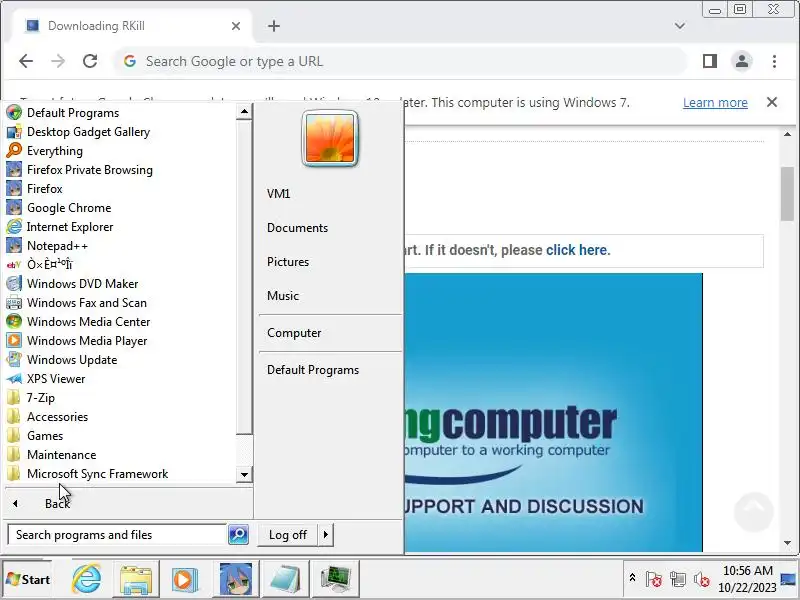Click the Learn more link in the infobar
The image size is (800, 600).
(715, 103)
